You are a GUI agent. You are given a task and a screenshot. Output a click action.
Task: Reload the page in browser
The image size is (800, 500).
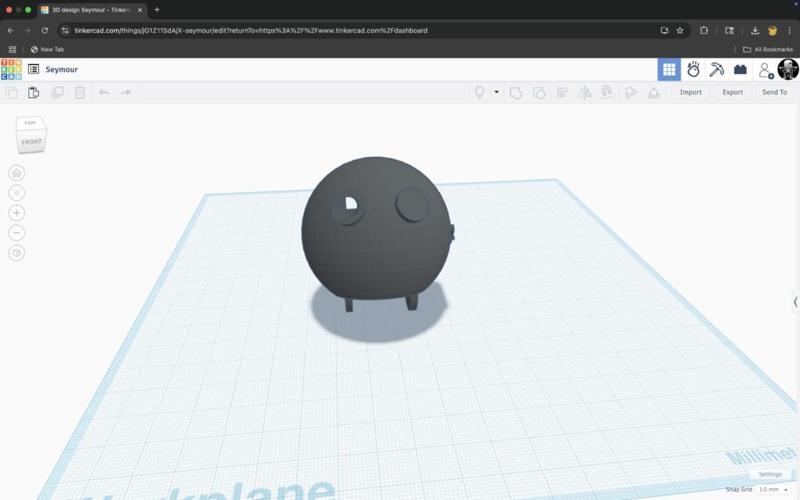45,31
